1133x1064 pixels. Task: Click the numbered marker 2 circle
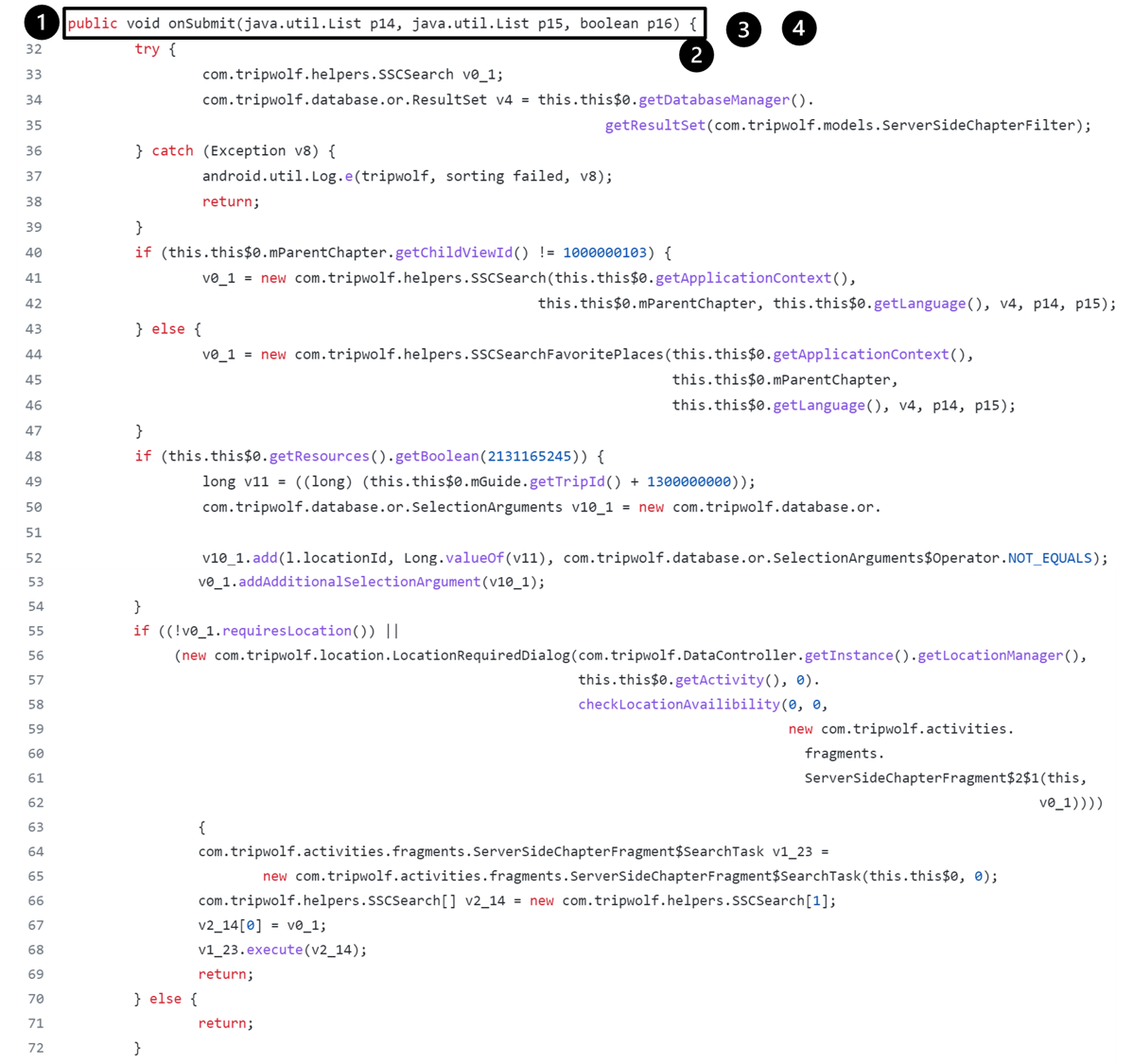click(696, 55)
